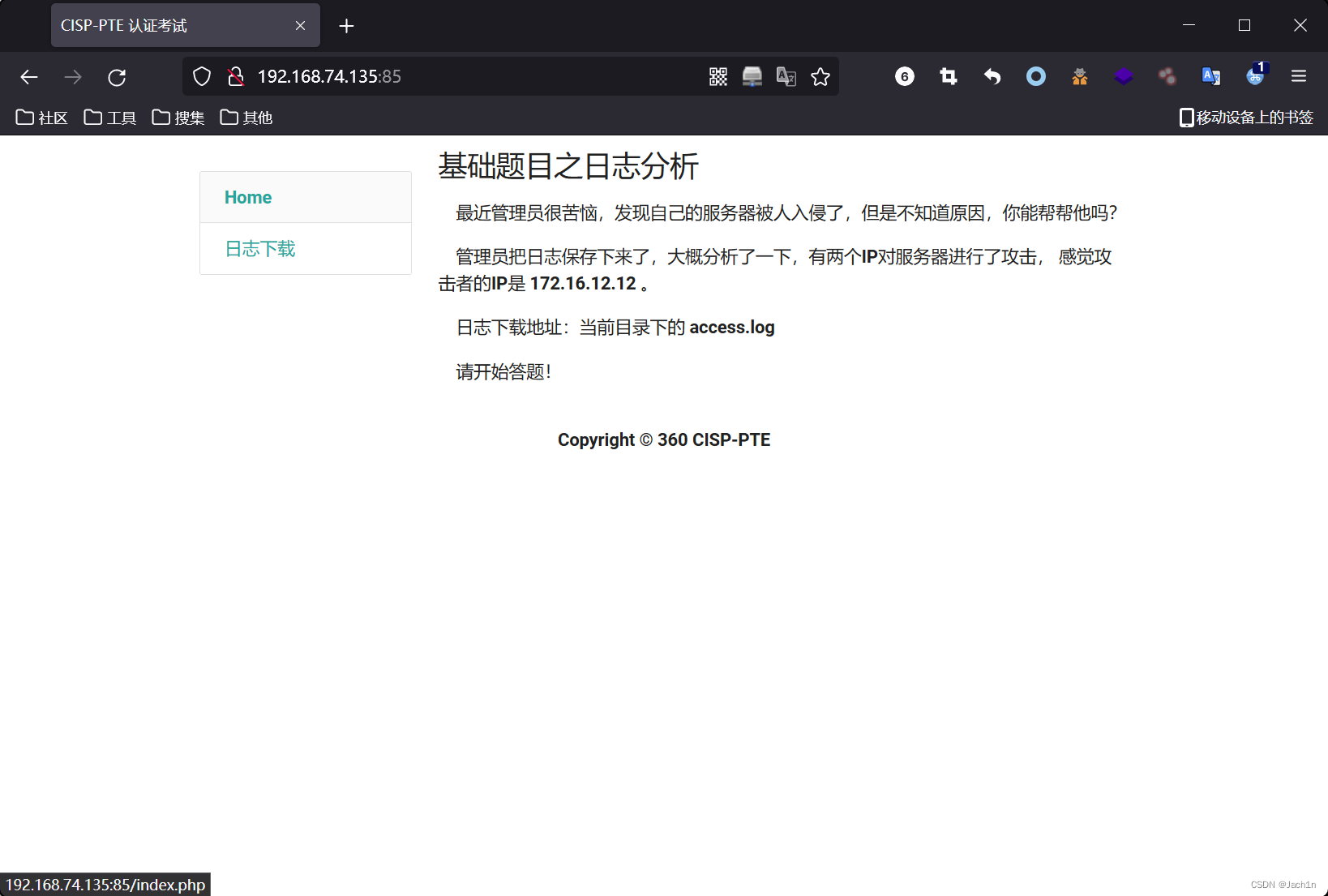The height and width of the screenshot is (896, 1328).
Task: Maximize the browser window
Action: (1244, 25)
